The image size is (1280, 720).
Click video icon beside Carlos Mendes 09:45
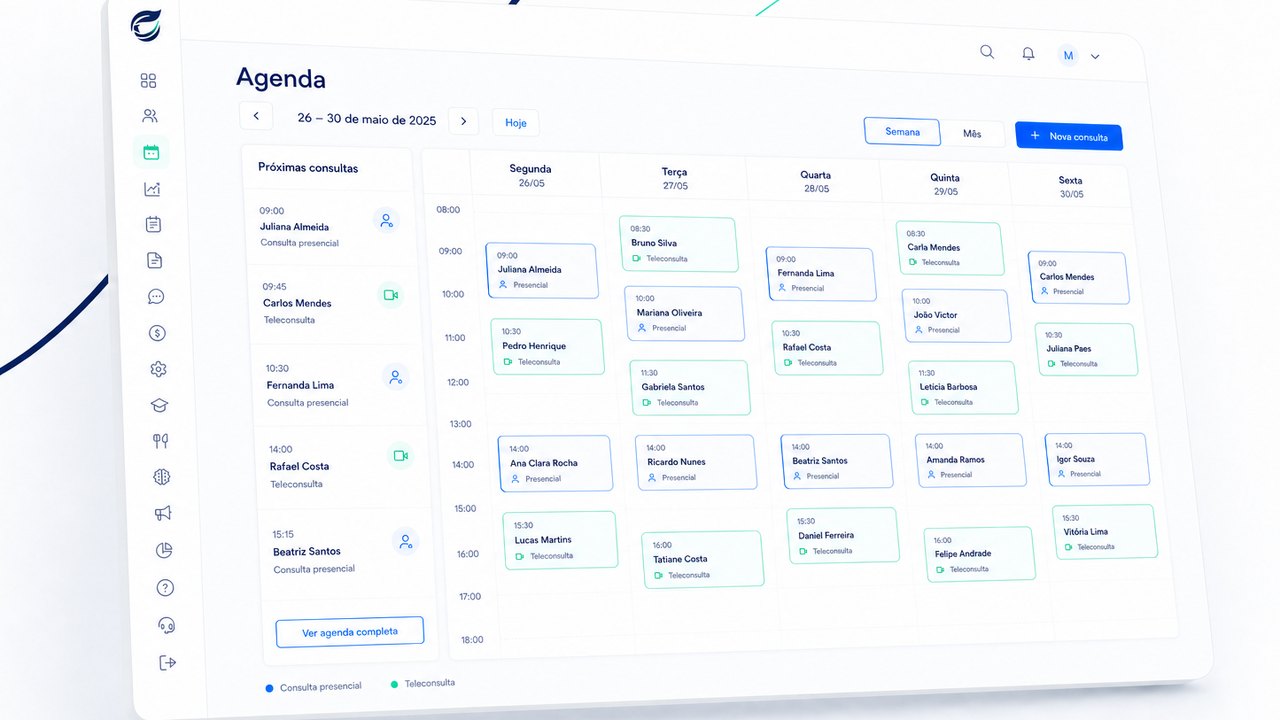390,295
